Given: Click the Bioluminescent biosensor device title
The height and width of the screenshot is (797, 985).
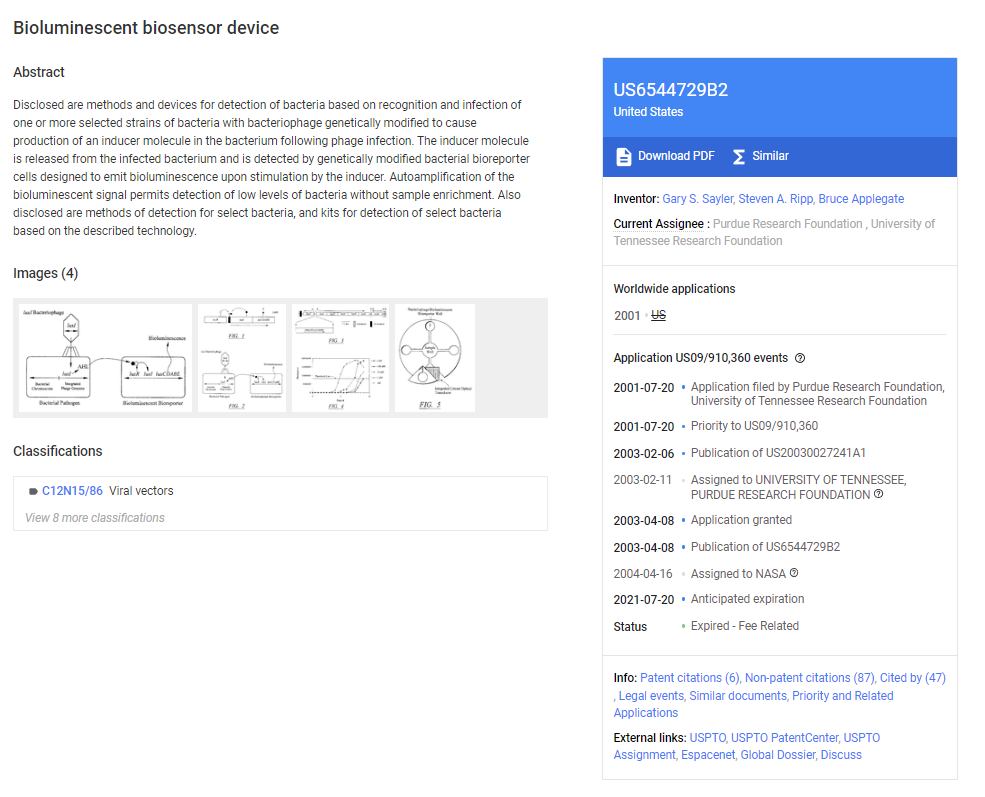Looking at the screenshot, I should tap(146, 28).
